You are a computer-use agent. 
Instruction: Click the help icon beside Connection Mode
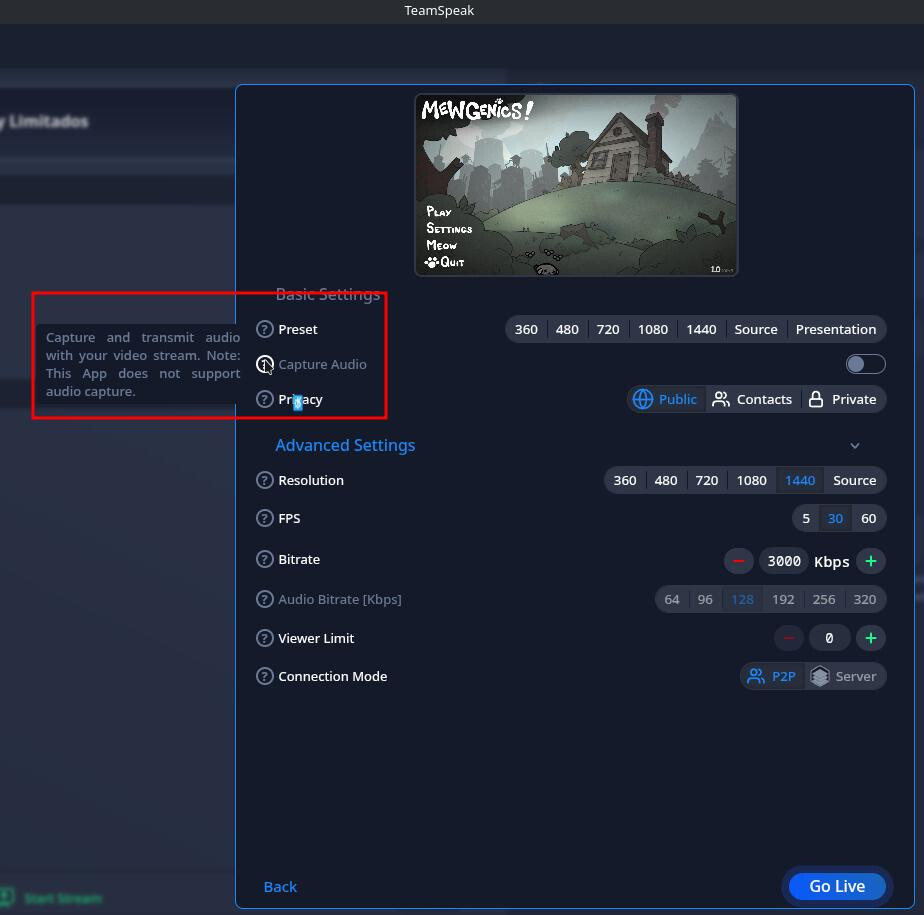click(x=265, y=676)
